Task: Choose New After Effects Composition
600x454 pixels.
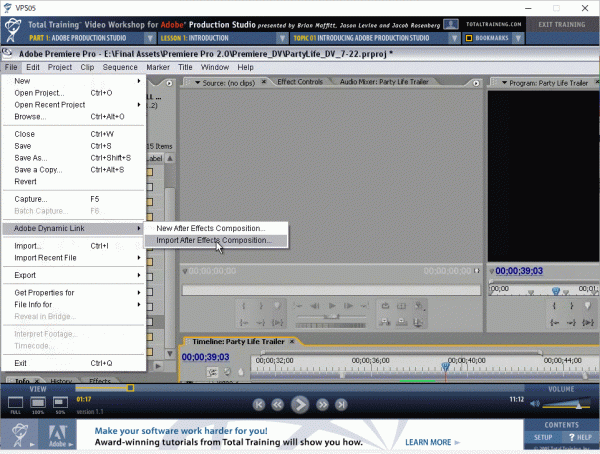Action: (216, 228)
